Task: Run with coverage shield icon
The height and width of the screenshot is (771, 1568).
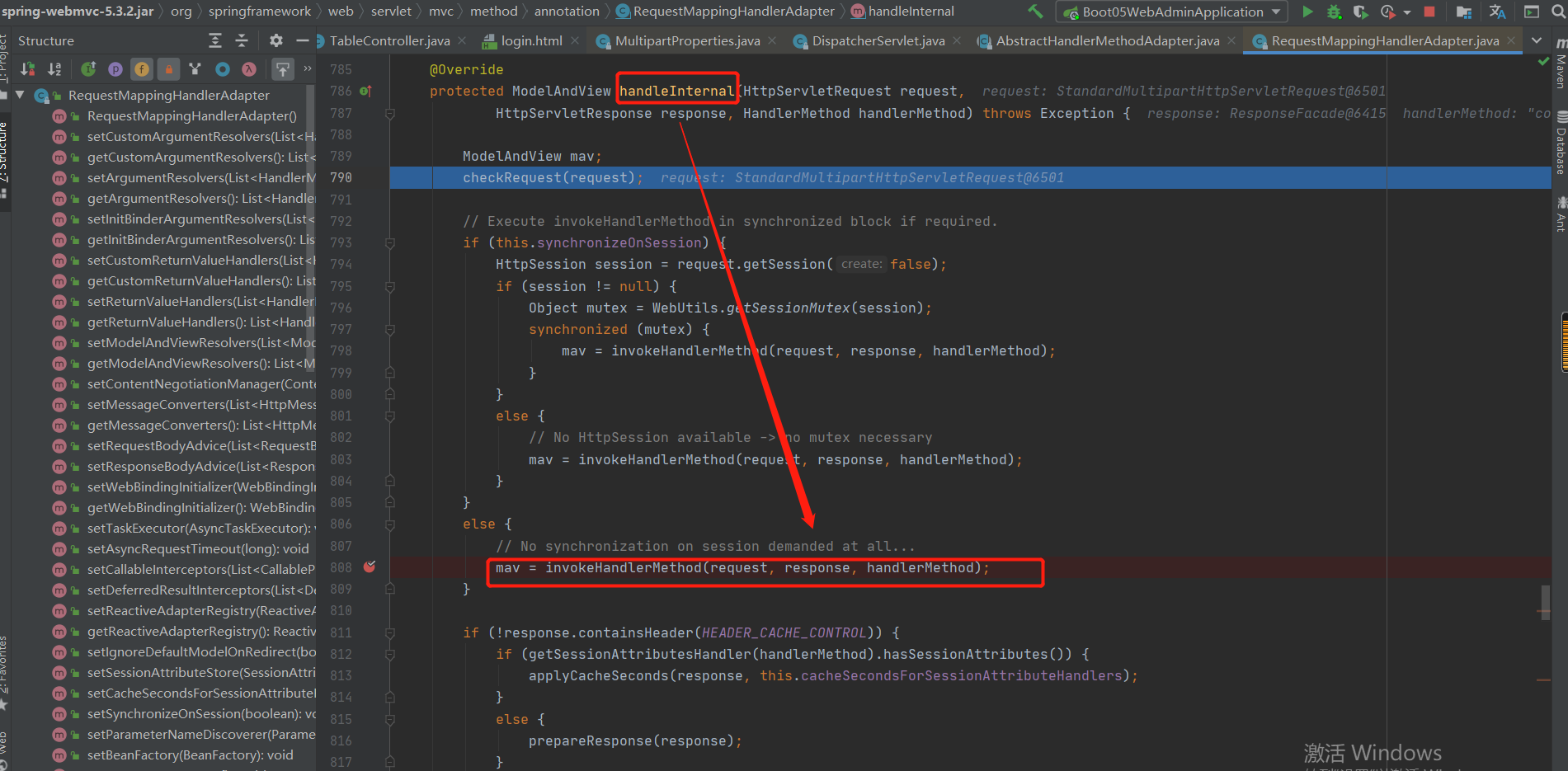Action: tap(1361, 12)
